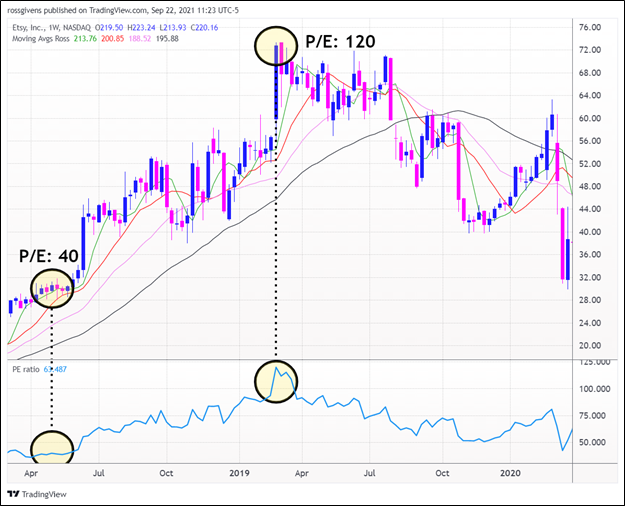Click the 2020 time axis label
The image size is (625, 506).
click(510, 473)
